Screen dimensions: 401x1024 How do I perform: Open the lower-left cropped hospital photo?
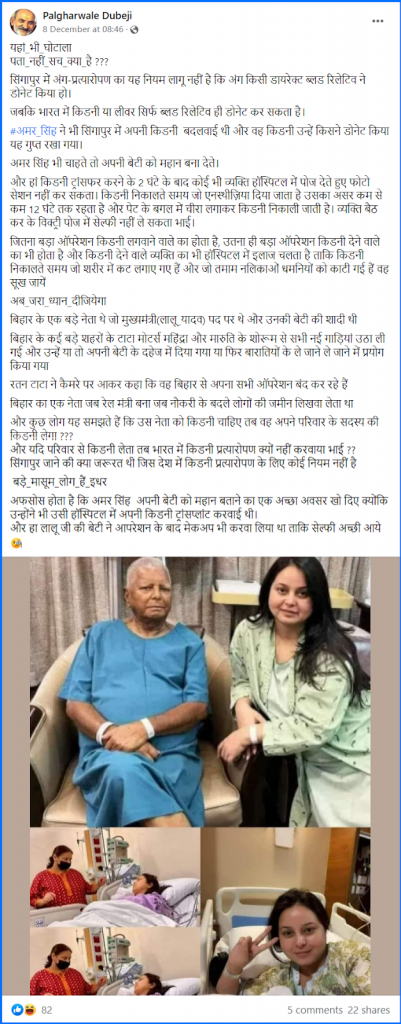click(114, 962)
